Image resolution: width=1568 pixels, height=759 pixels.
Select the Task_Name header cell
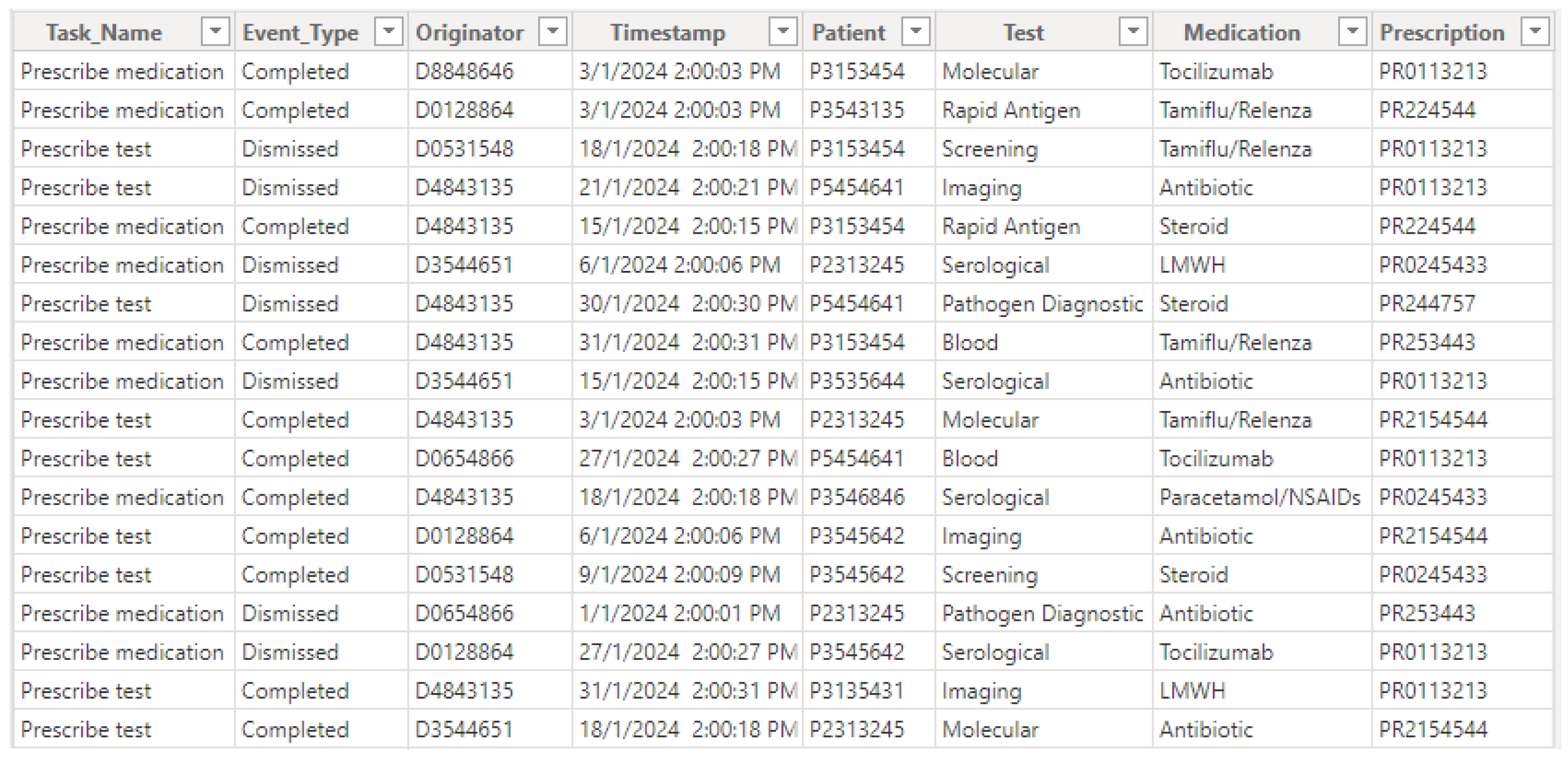(x=105, y=32)
